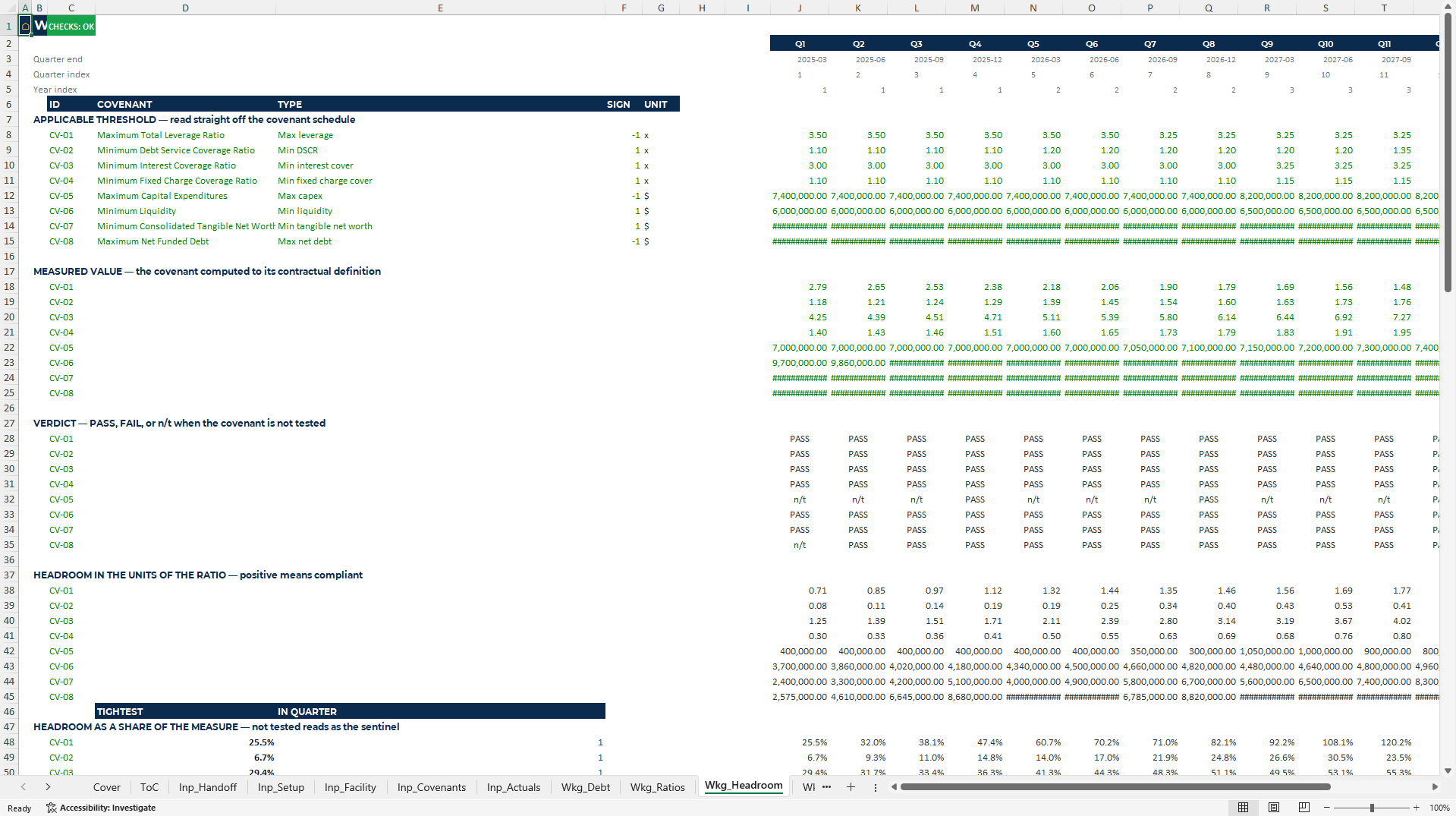Switch to the Inp_Facility sheet

(351, 787)
